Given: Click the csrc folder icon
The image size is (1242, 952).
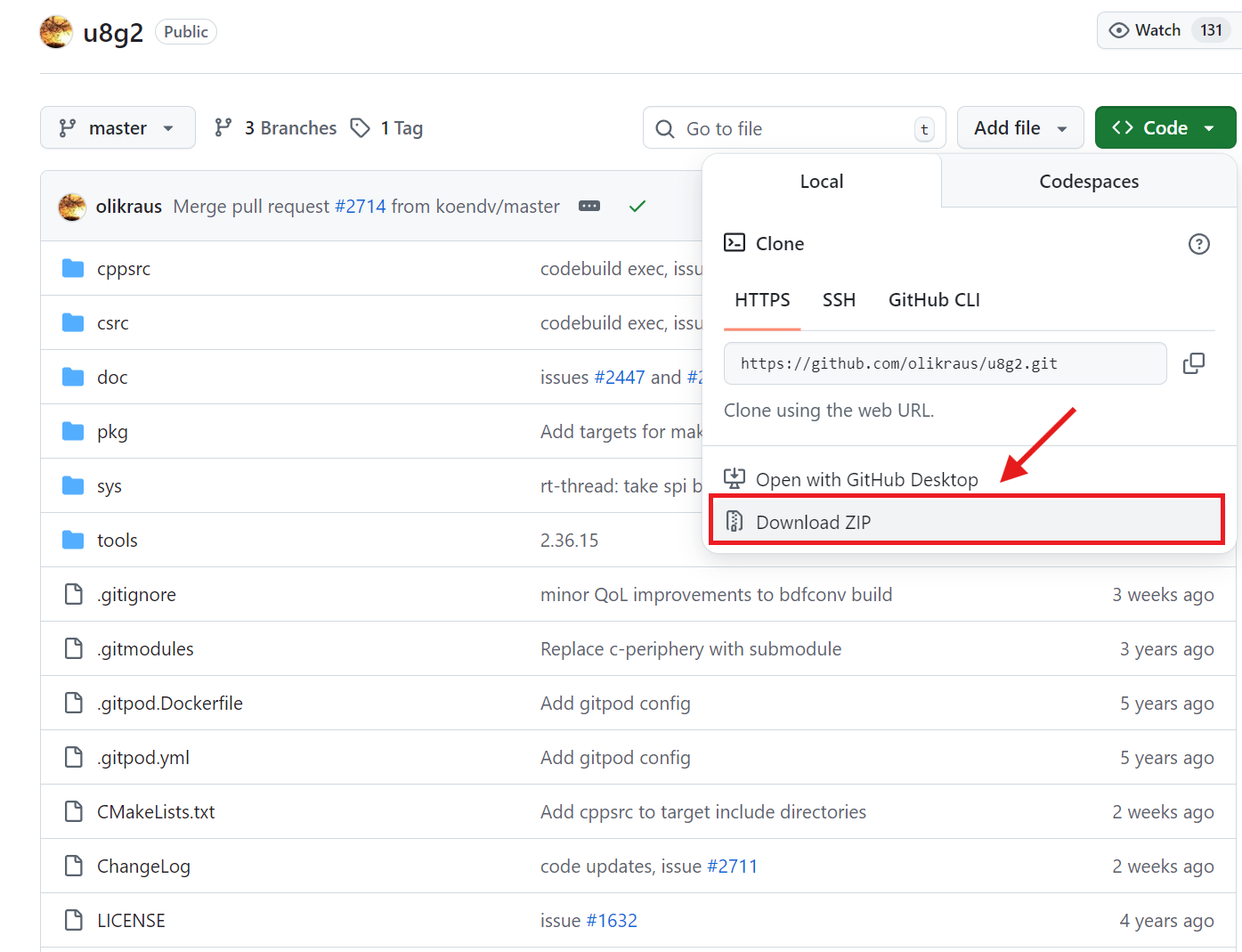Looking at the screenshot, I should (73, 322).
